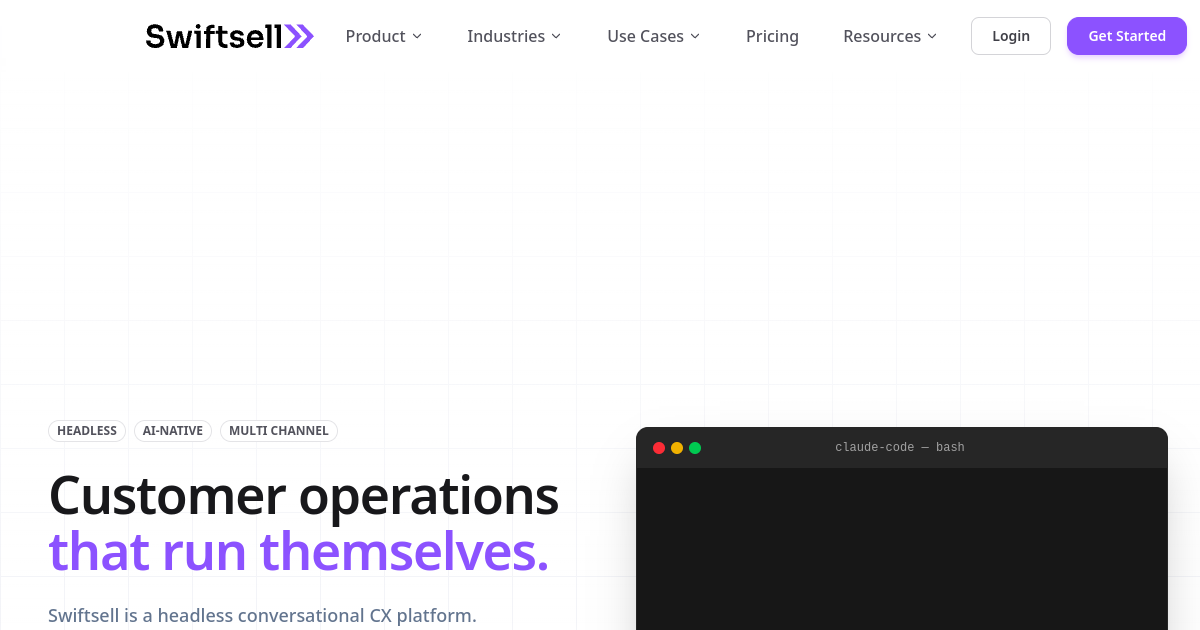Select the MULTI CHANNEL tag

coord(279,431)
